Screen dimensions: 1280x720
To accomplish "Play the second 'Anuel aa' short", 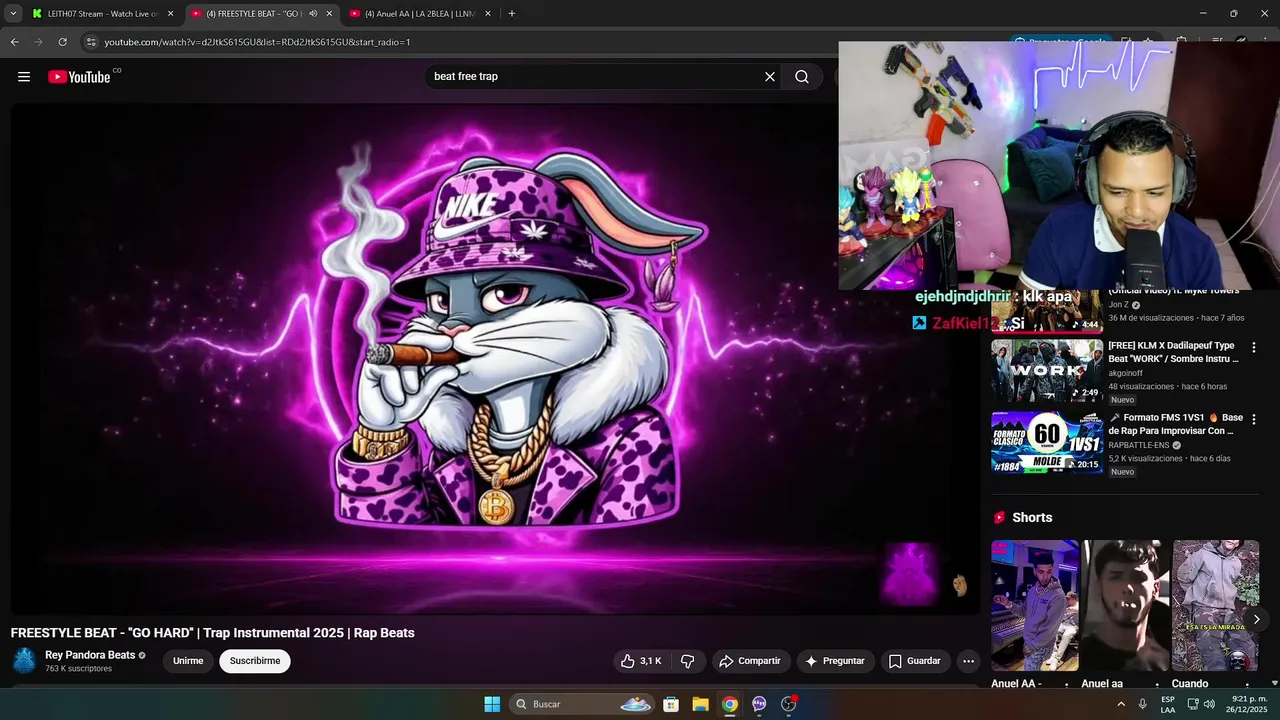I will (x=1125, y=605).
